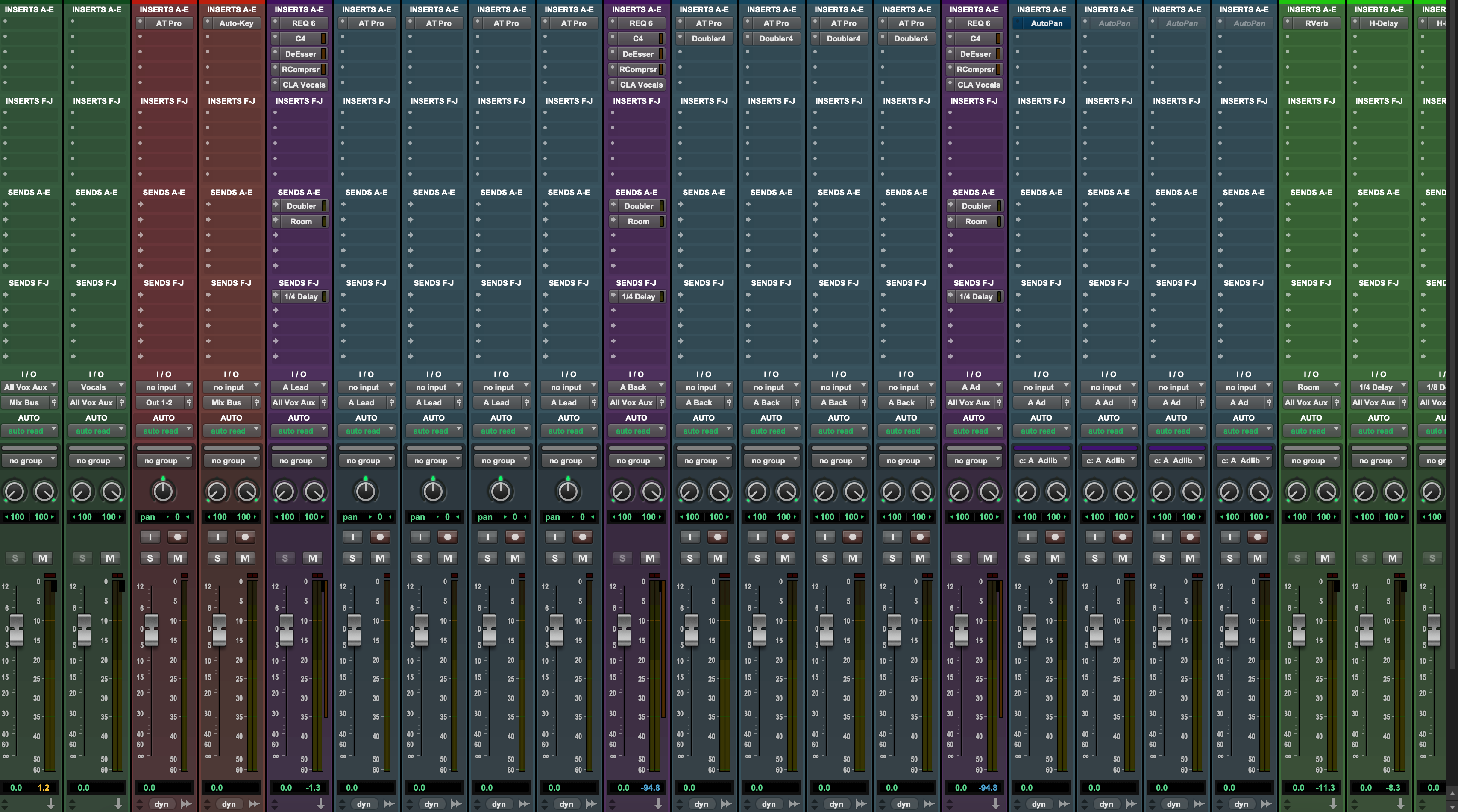Open the H-Delay insert plugin
1458x812 pixels.
tap(1383, 23)
